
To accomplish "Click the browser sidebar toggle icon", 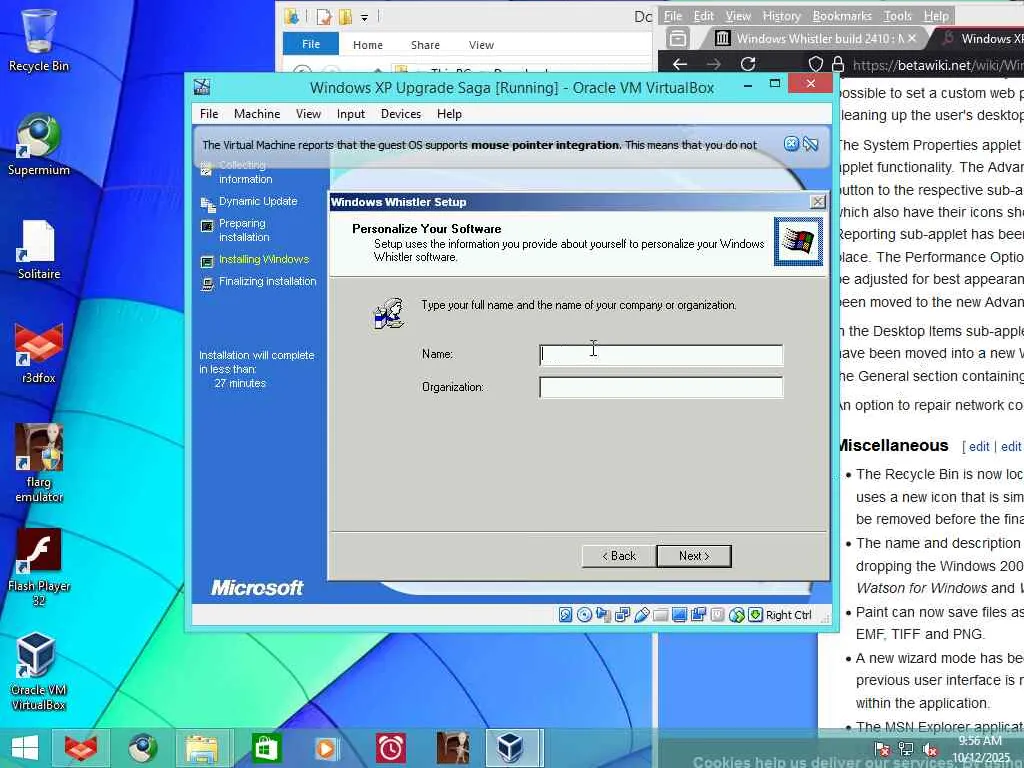I will tap(678, 39).
